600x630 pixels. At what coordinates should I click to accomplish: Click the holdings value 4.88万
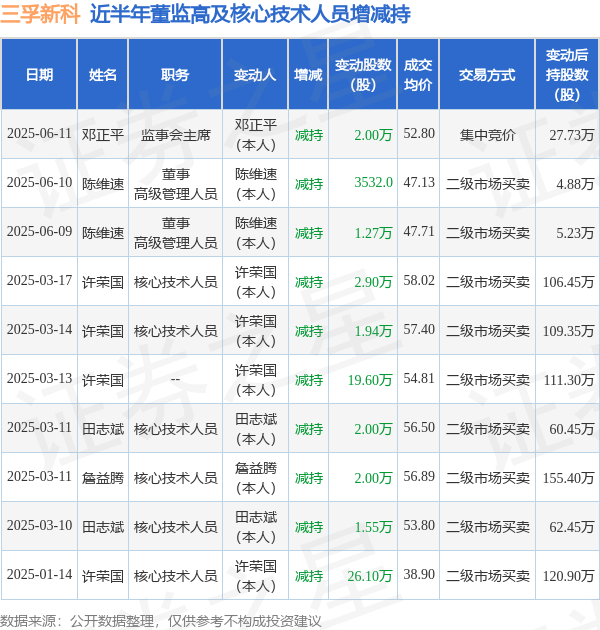(x=575, y=184)
